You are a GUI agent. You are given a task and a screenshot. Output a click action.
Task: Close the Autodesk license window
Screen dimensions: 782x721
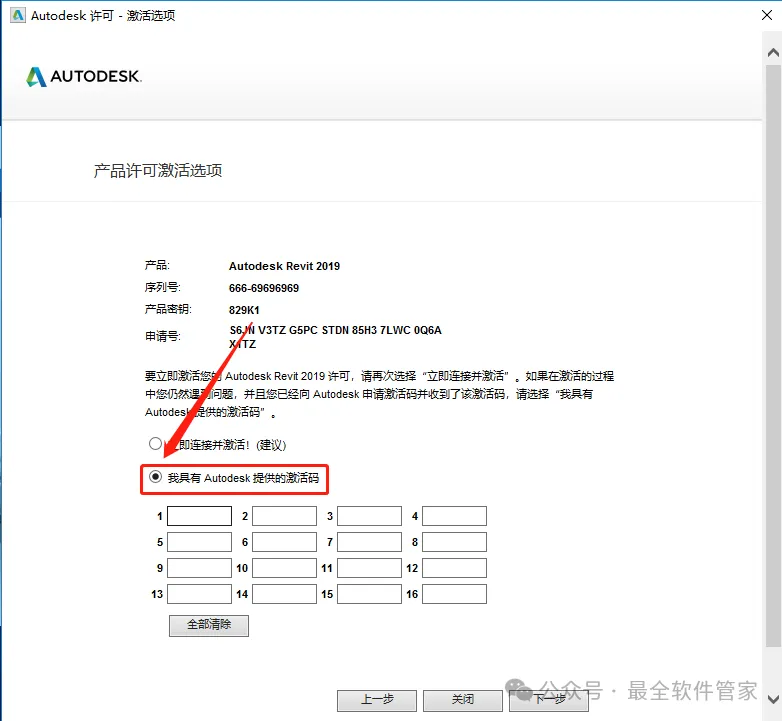pos(767,15)
